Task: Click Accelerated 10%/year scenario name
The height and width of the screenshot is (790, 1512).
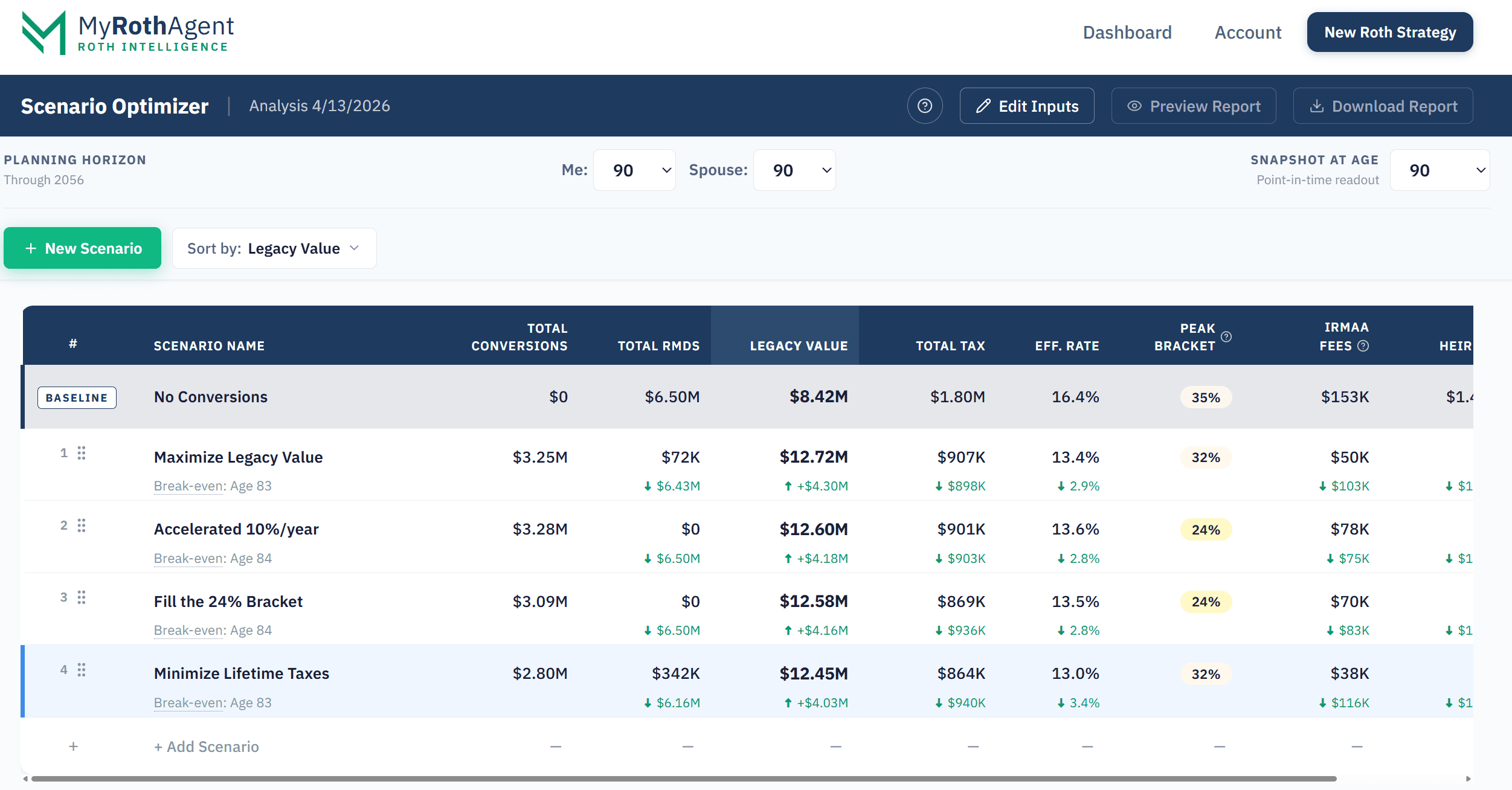Action: 236,529
